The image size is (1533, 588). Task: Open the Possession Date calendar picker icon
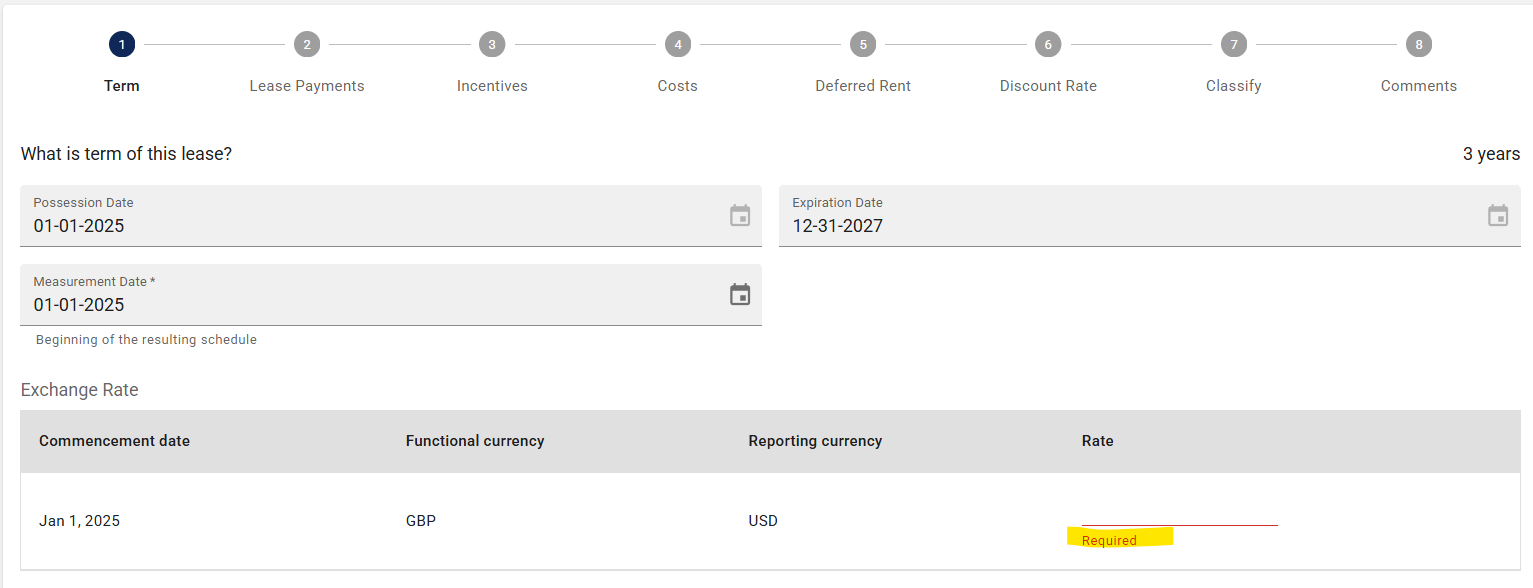[740, 215]
